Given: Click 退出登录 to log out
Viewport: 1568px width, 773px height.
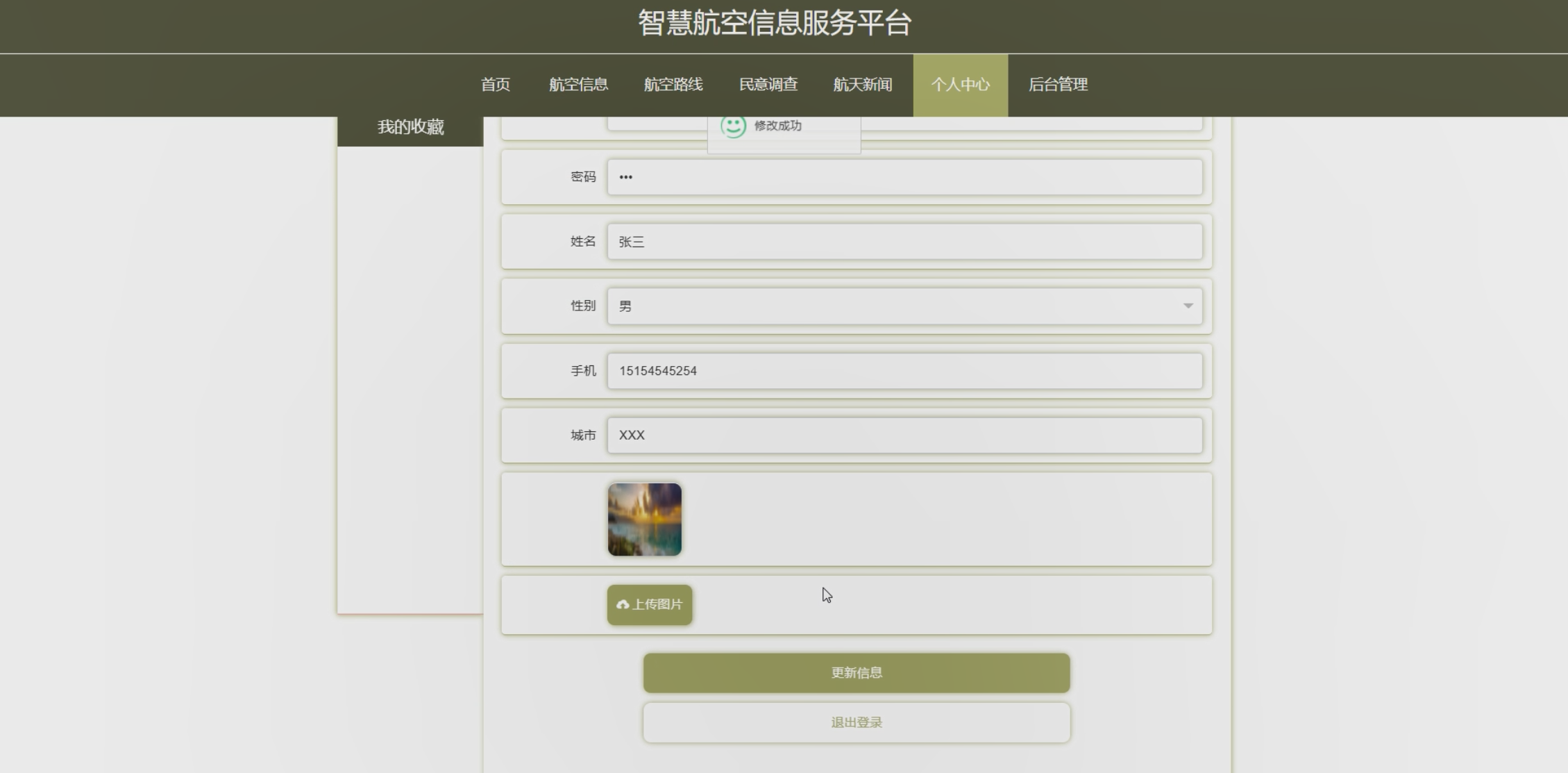Looking at the screenshot, I should [x=856, y=722].
